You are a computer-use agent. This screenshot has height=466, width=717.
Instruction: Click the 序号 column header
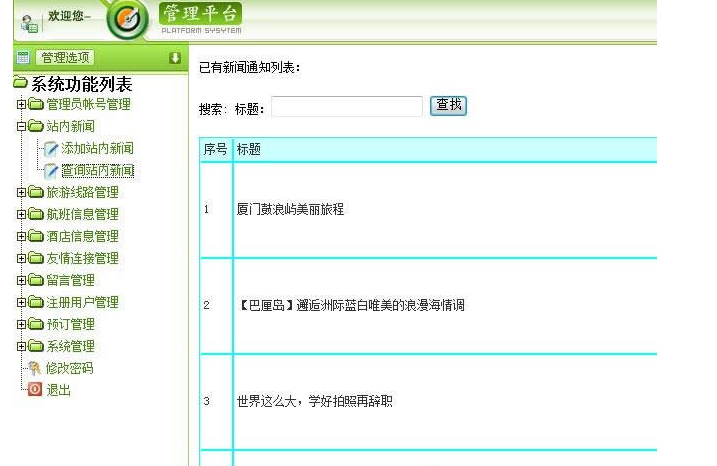215,149
